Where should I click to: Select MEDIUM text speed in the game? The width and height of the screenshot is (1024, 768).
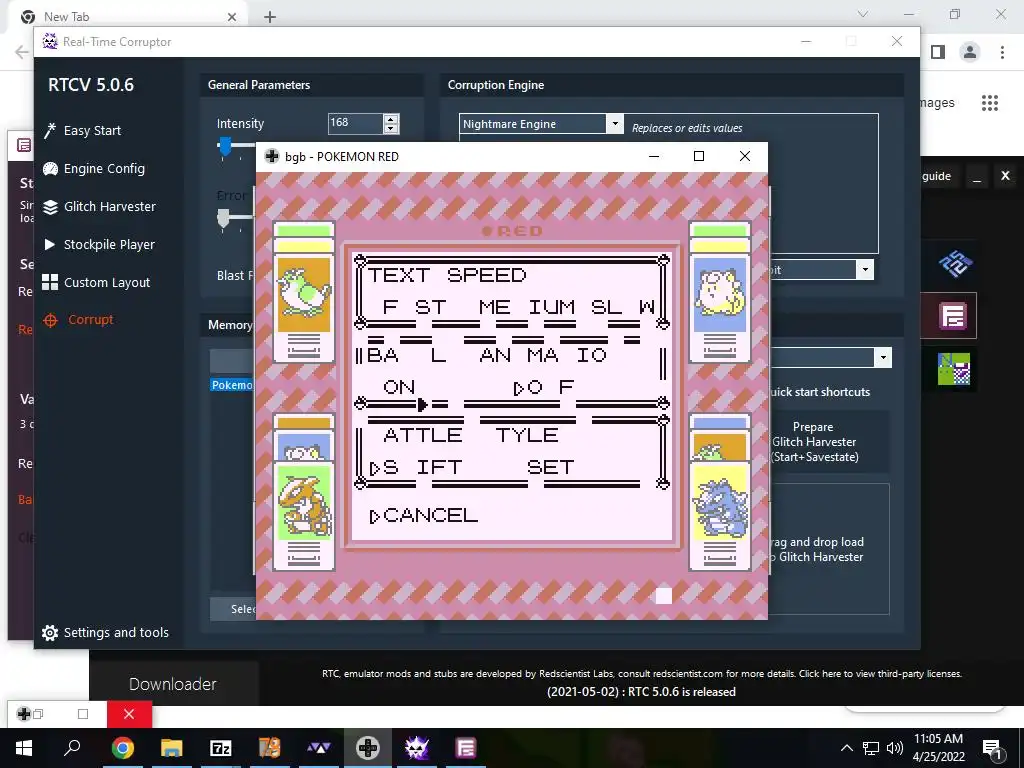[527, 307]
